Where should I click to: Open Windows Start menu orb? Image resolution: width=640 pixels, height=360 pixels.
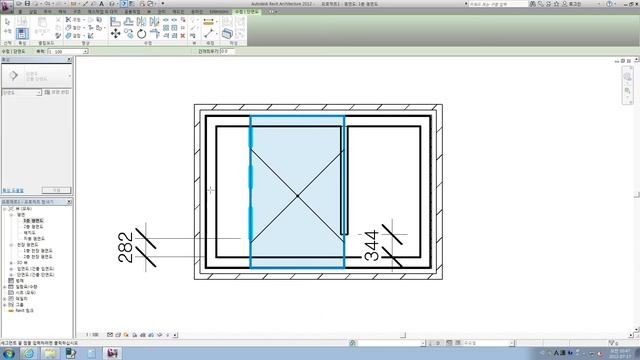point(9,353)
